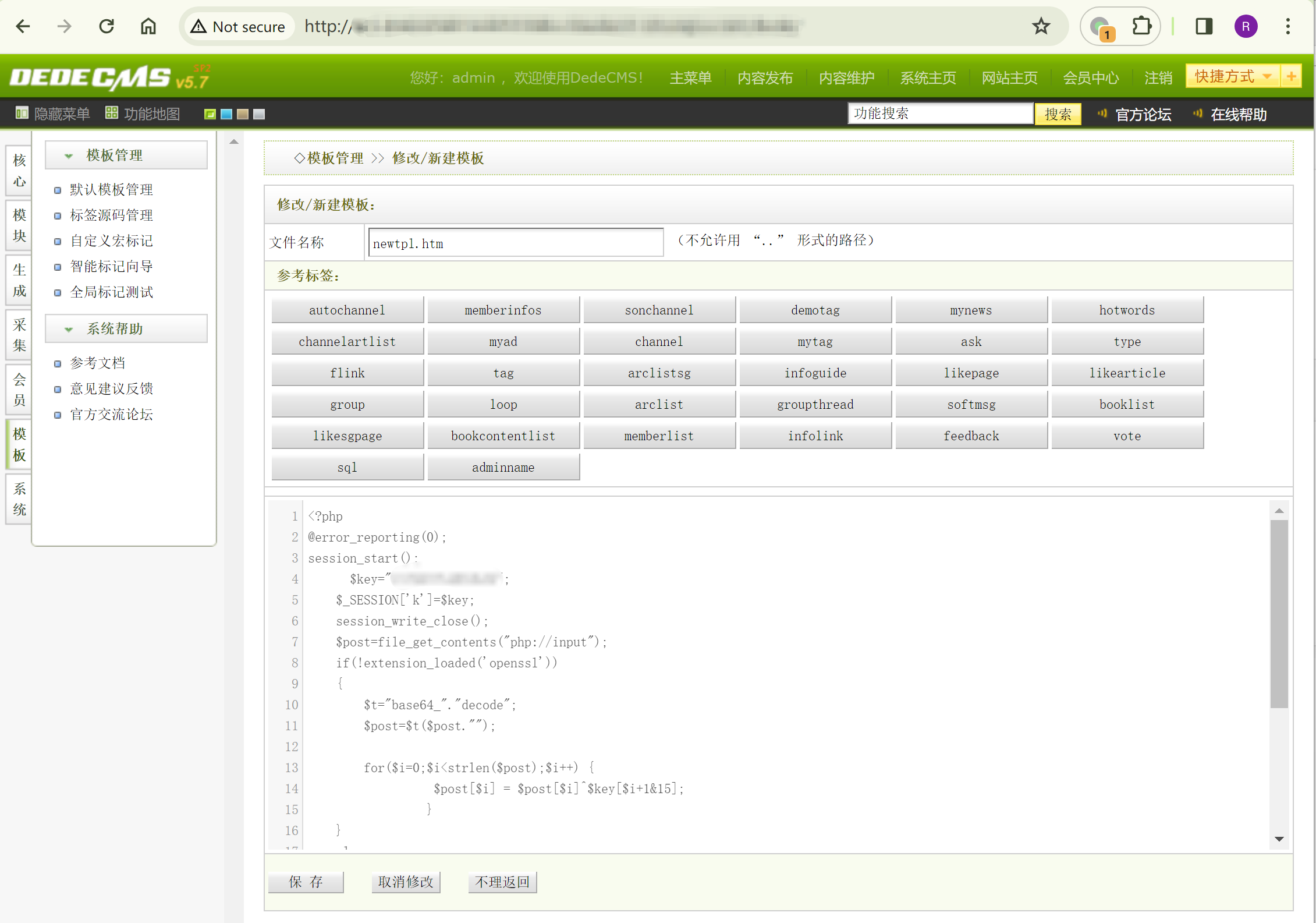
Task: Click the hide menu icon (隐藏菜单)
Action: 22,113
